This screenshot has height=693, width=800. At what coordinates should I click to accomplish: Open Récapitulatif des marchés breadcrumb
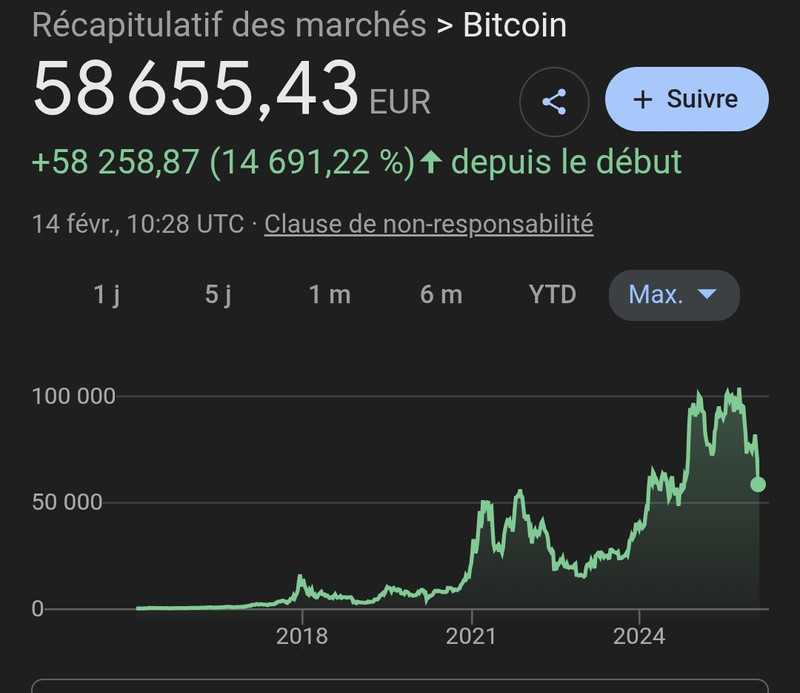coord(229,25)
